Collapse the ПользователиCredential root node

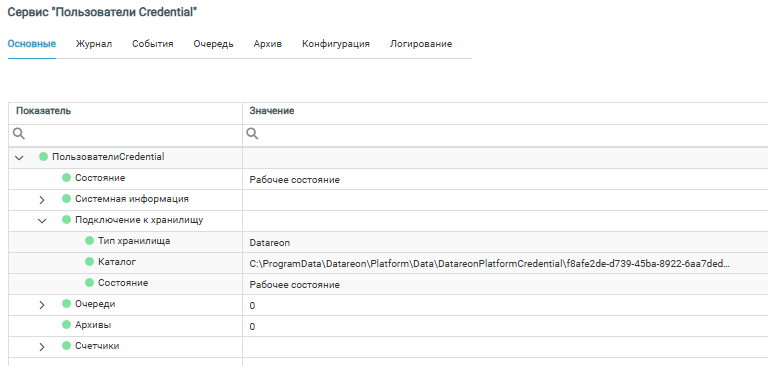pyautogui.click(x=19, y=158)
